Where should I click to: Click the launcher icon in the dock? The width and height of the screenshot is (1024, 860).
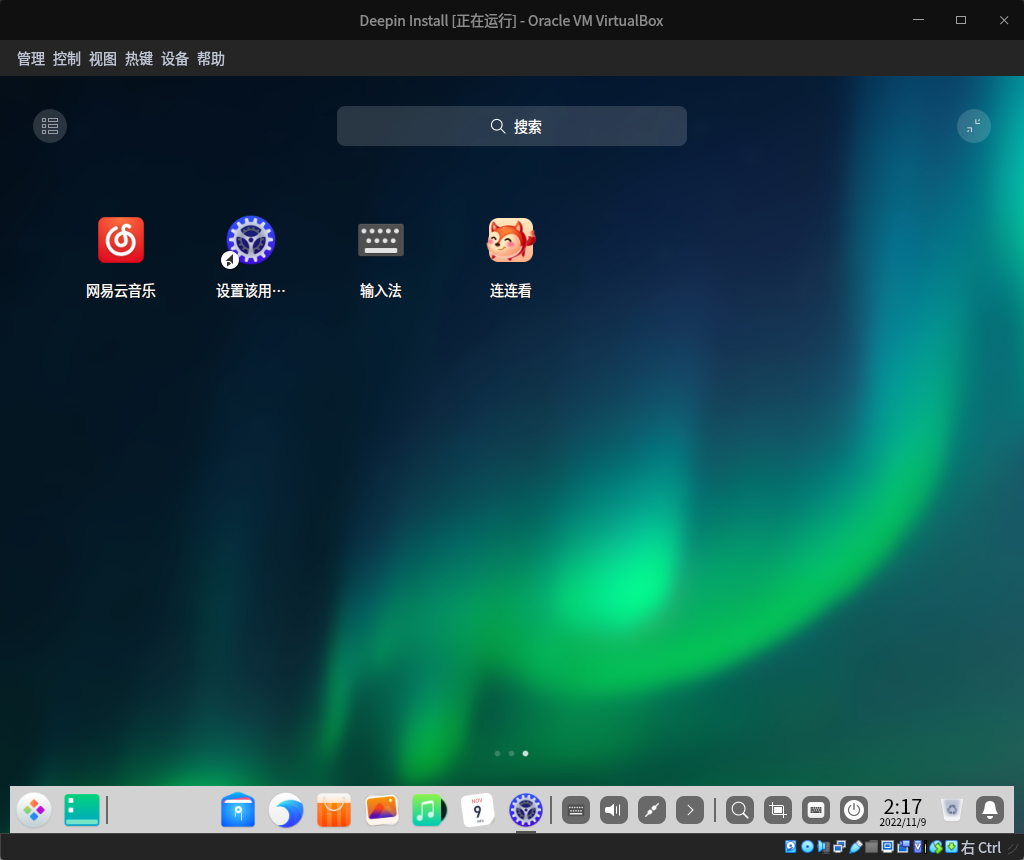(x=34, y=810)
